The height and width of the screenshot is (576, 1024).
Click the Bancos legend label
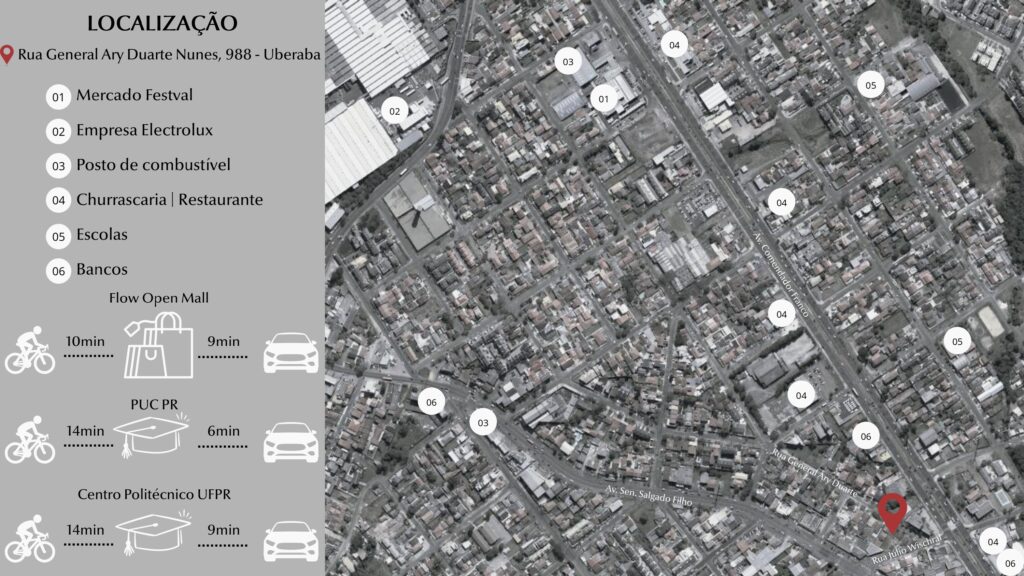pos(102,270)
